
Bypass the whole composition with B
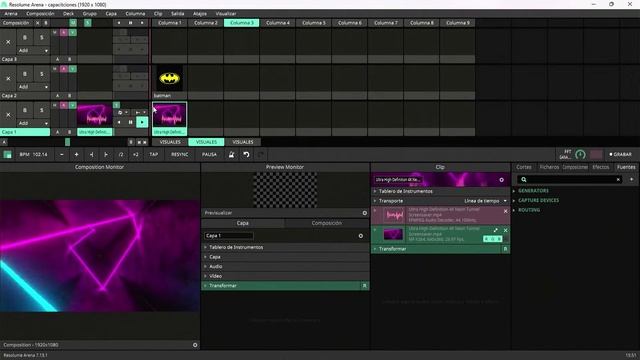pyautogui.click(x=46, y=23)
